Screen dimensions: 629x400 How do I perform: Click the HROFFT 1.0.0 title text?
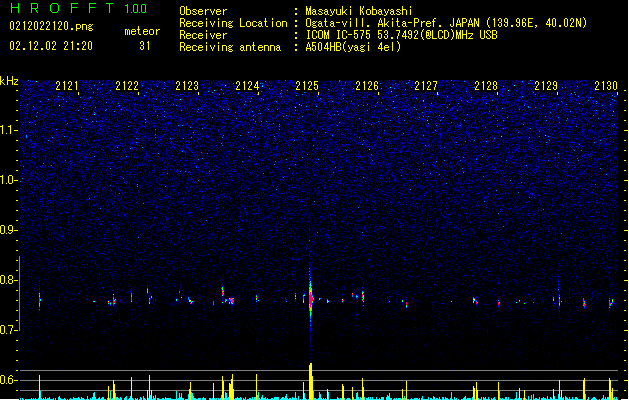point(78,8)
